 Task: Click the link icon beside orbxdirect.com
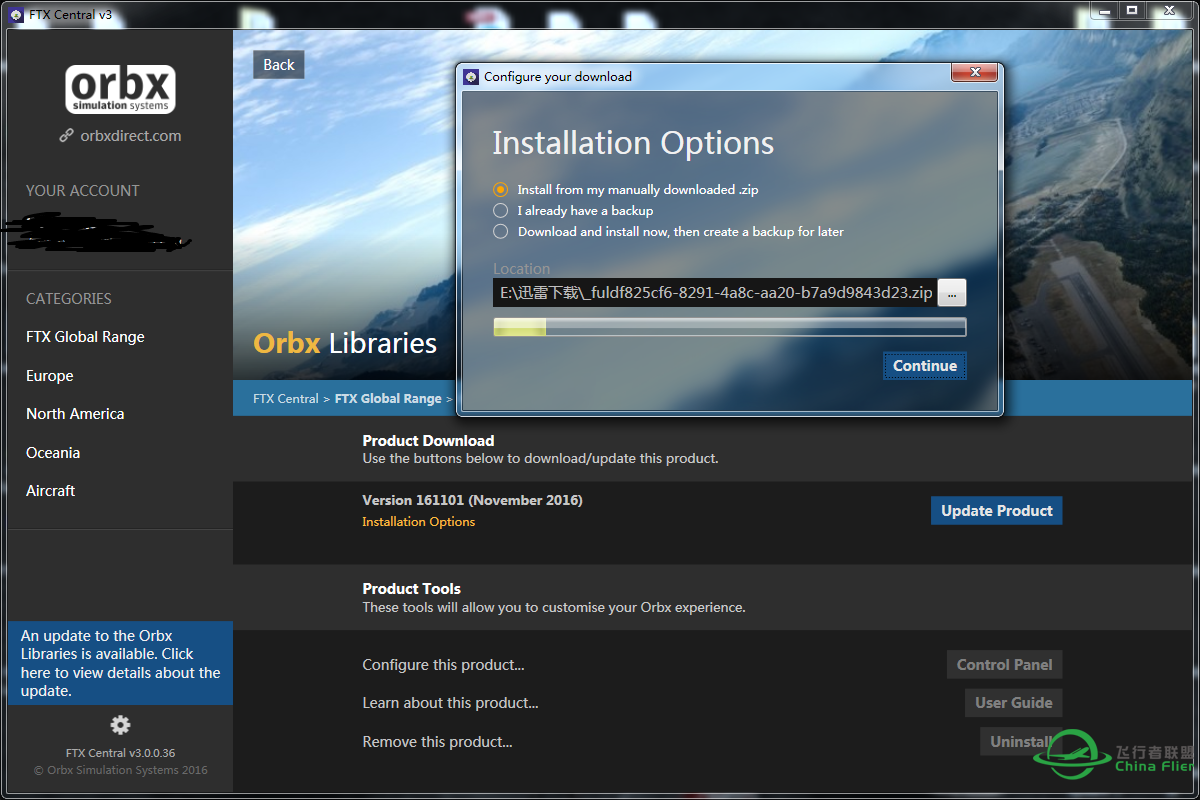point(66,136)
